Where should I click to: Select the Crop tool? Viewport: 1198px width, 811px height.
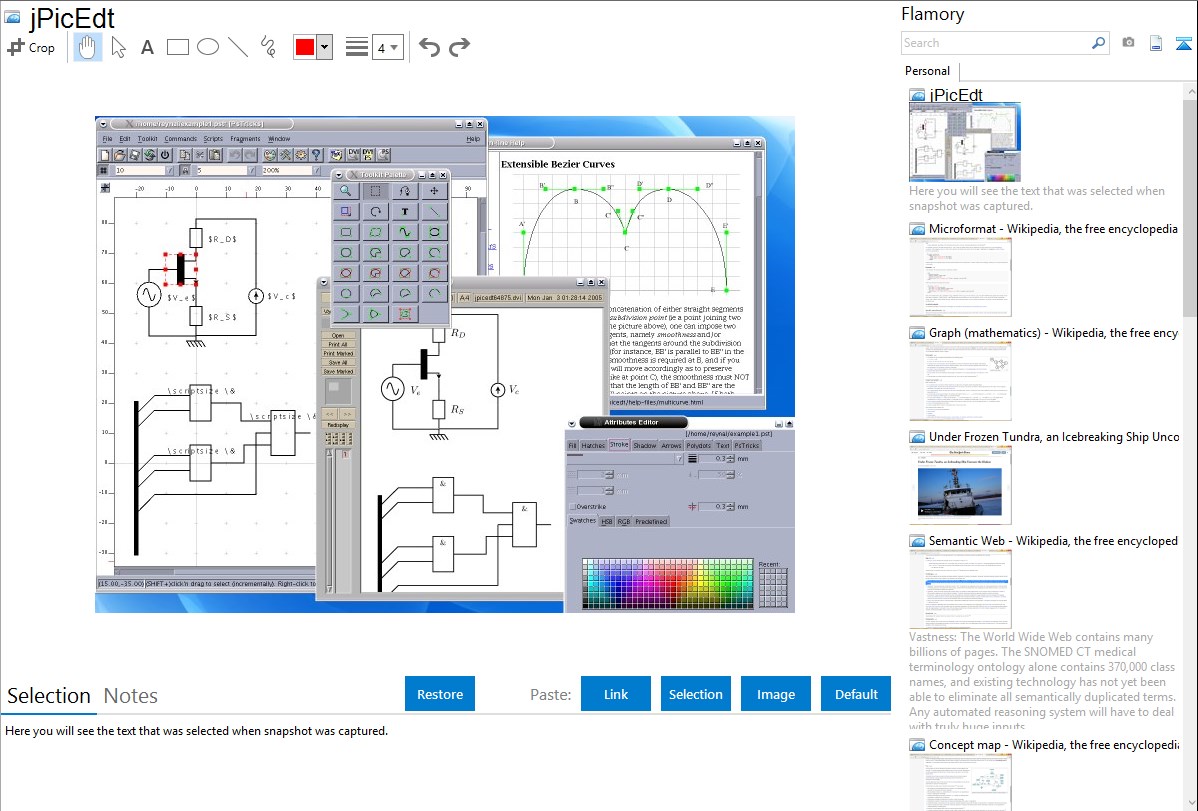click(x=31, y=47)
